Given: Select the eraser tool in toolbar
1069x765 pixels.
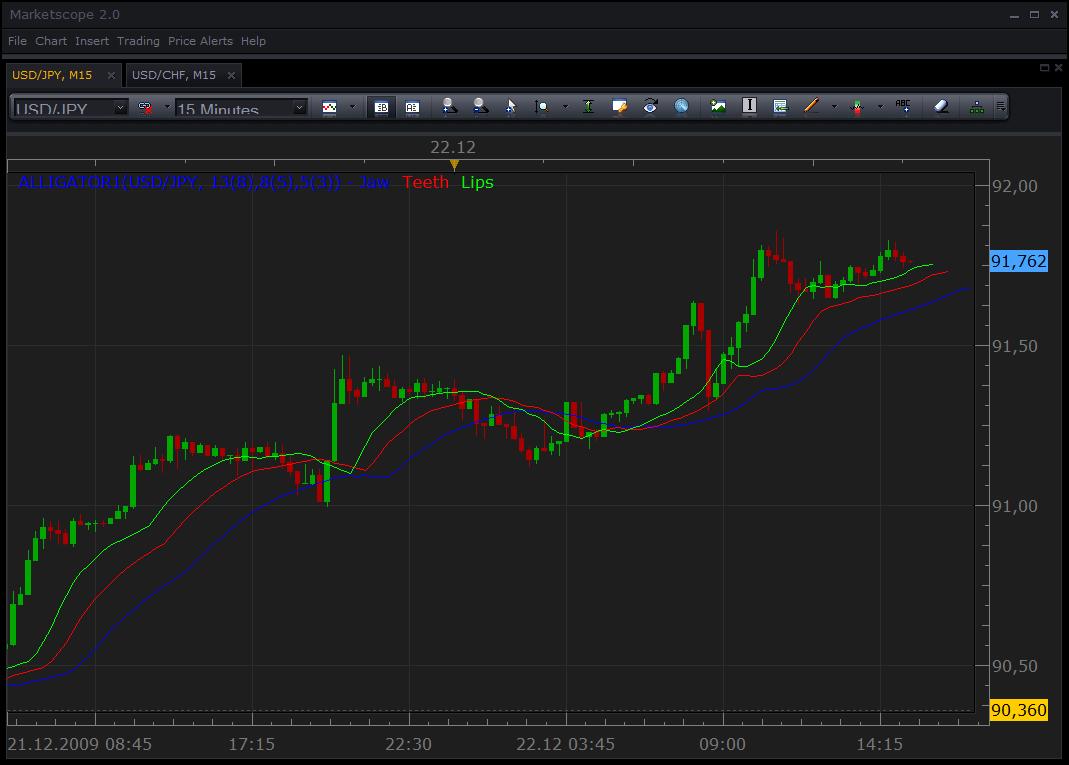Looking at the screenshot, I should click(941, 106).
